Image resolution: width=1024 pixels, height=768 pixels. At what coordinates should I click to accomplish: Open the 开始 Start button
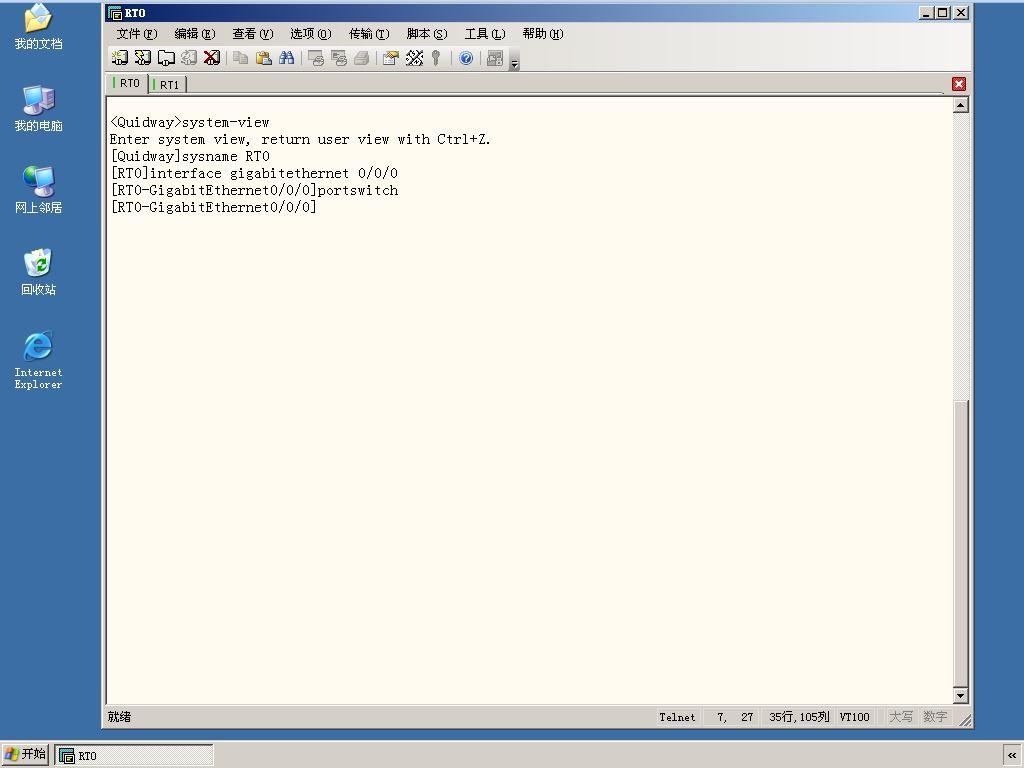pyautogui.click(x=25, y=754)
